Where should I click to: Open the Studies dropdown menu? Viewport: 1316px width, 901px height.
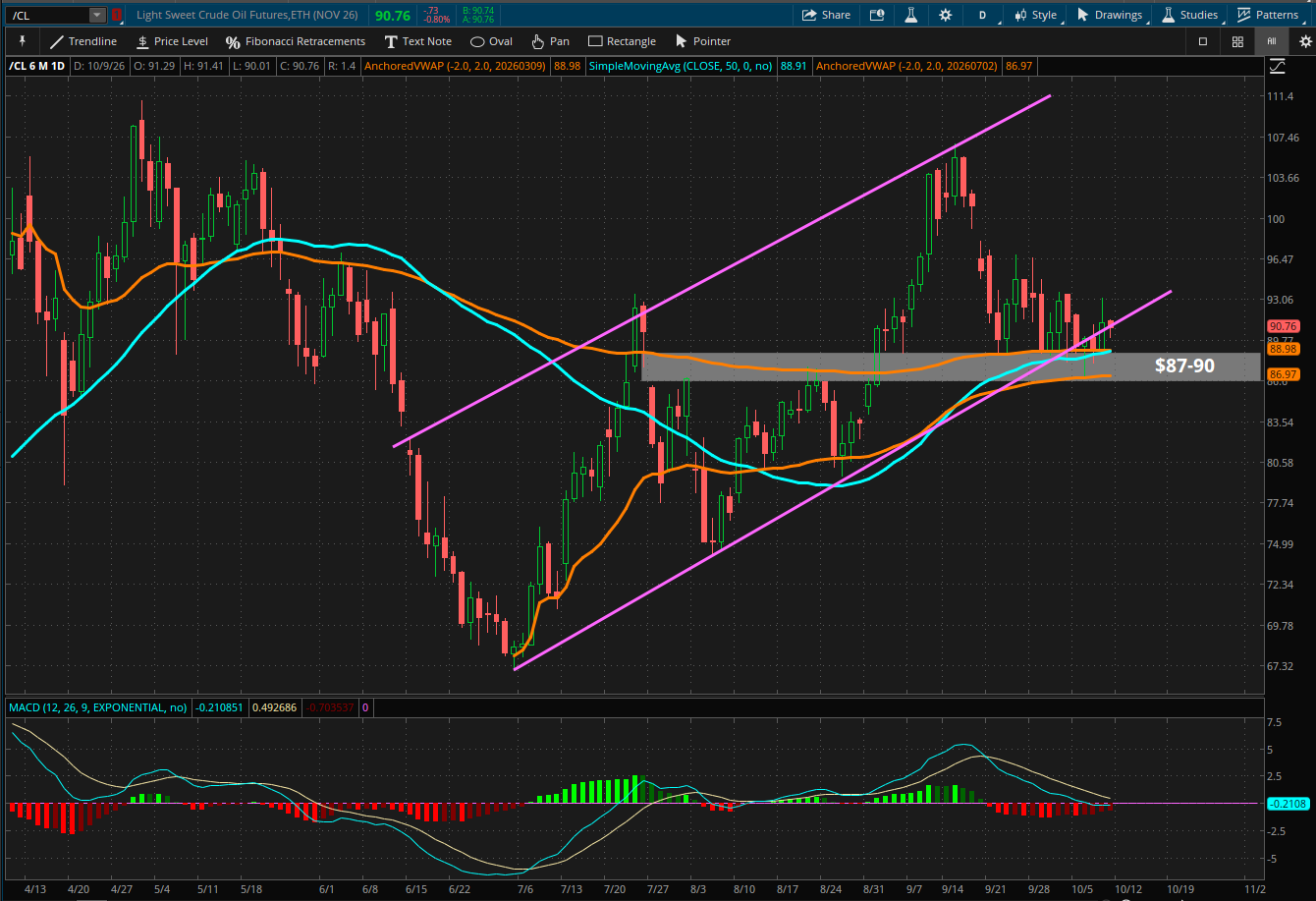[1190, 15]
